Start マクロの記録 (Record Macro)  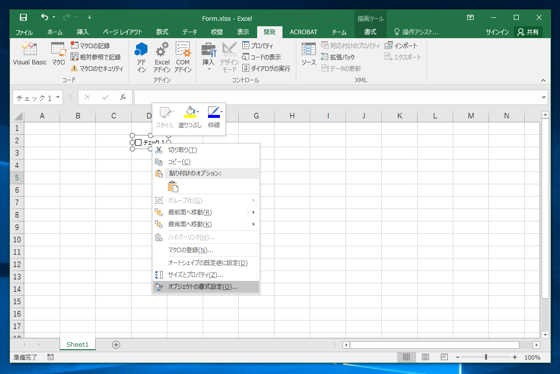90,45
